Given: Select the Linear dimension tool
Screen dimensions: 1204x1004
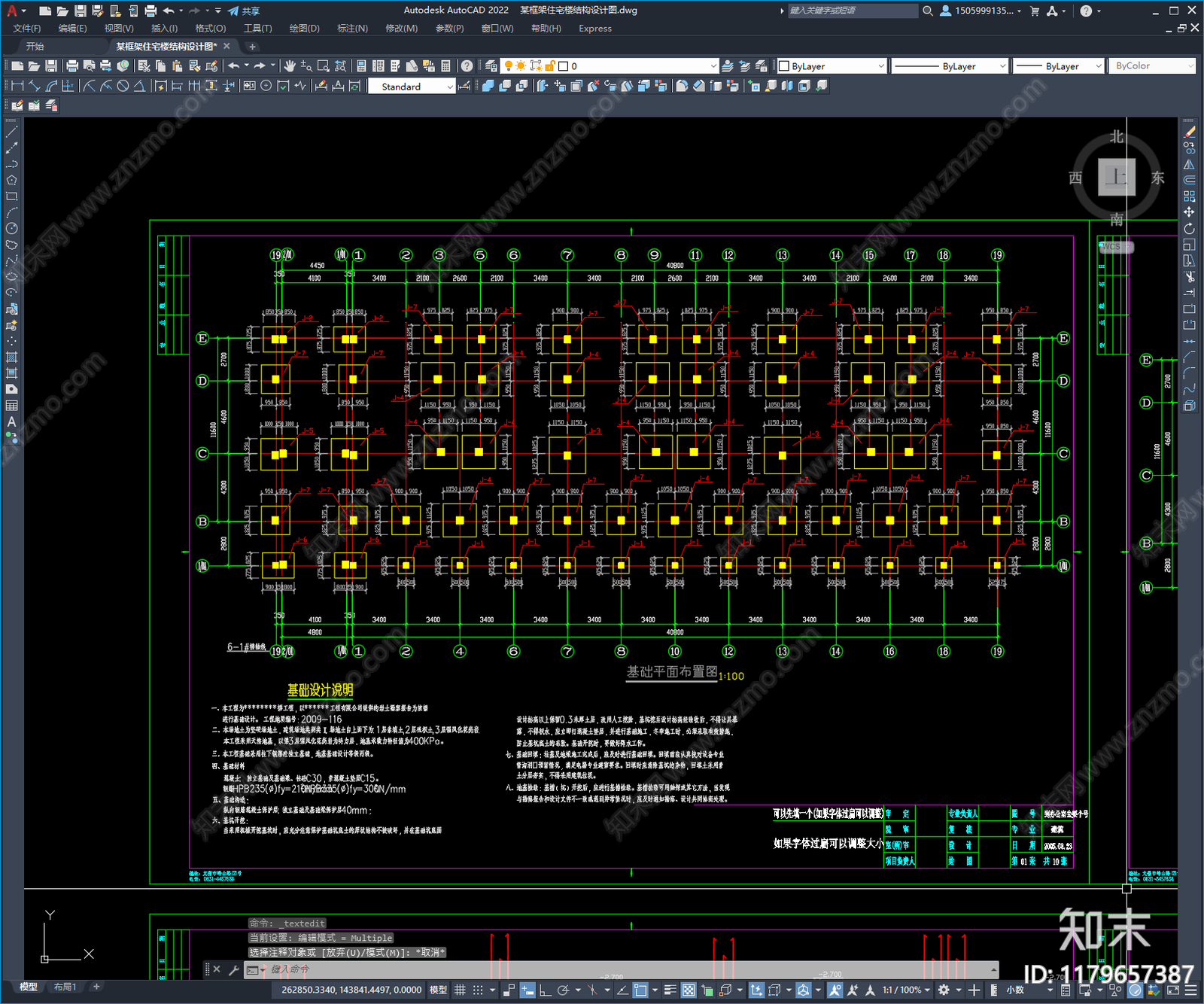Looking at the screenshot, I should point(18,86).
